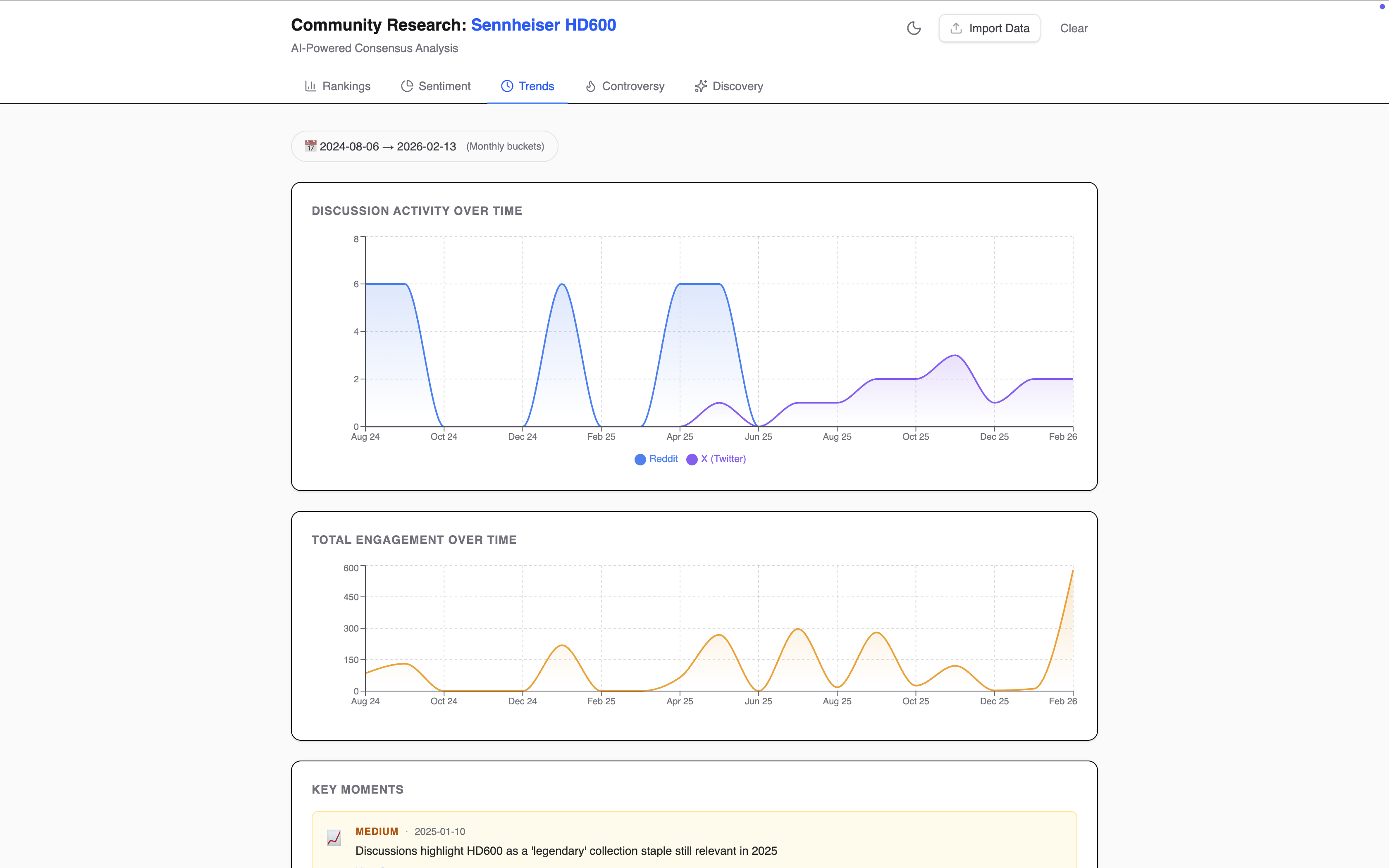This screenshot has height=868, width=1389.
Task: Click the Sentiment pie-chart icon
Action: 407,86
